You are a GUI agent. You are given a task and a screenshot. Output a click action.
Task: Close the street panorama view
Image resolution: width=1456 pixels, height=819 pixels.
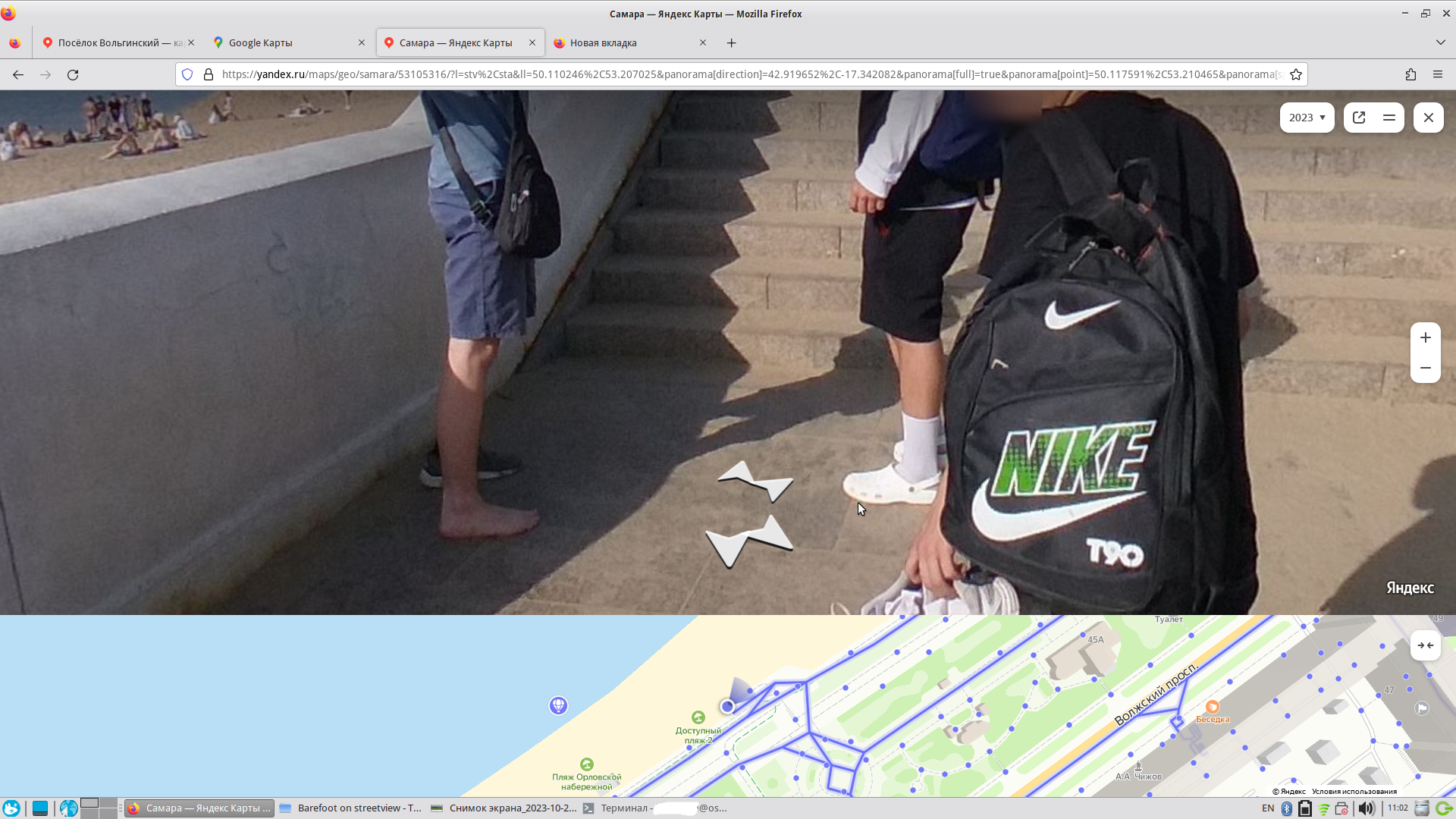1429,118
